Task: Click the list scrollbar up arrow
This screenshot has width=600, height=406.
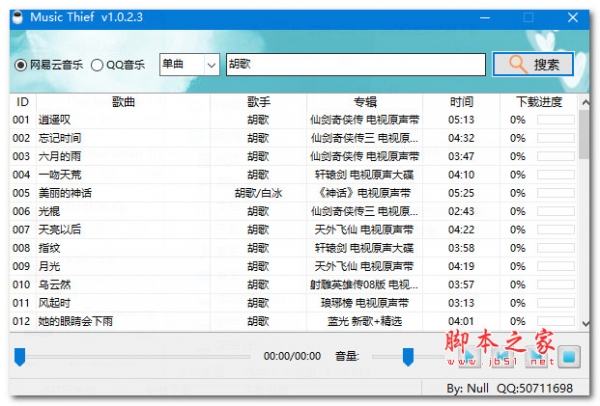Action: [585, 103]
